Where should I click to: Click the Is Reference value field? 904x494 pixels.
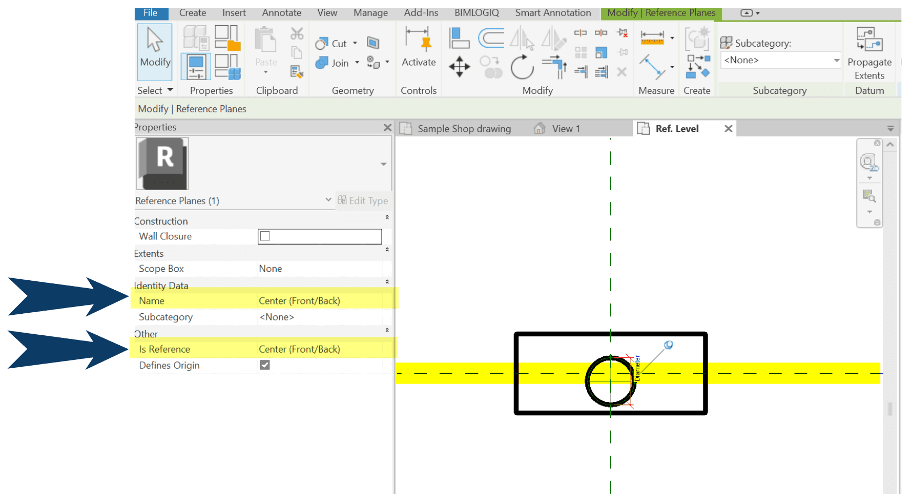(x=320, y=349)
